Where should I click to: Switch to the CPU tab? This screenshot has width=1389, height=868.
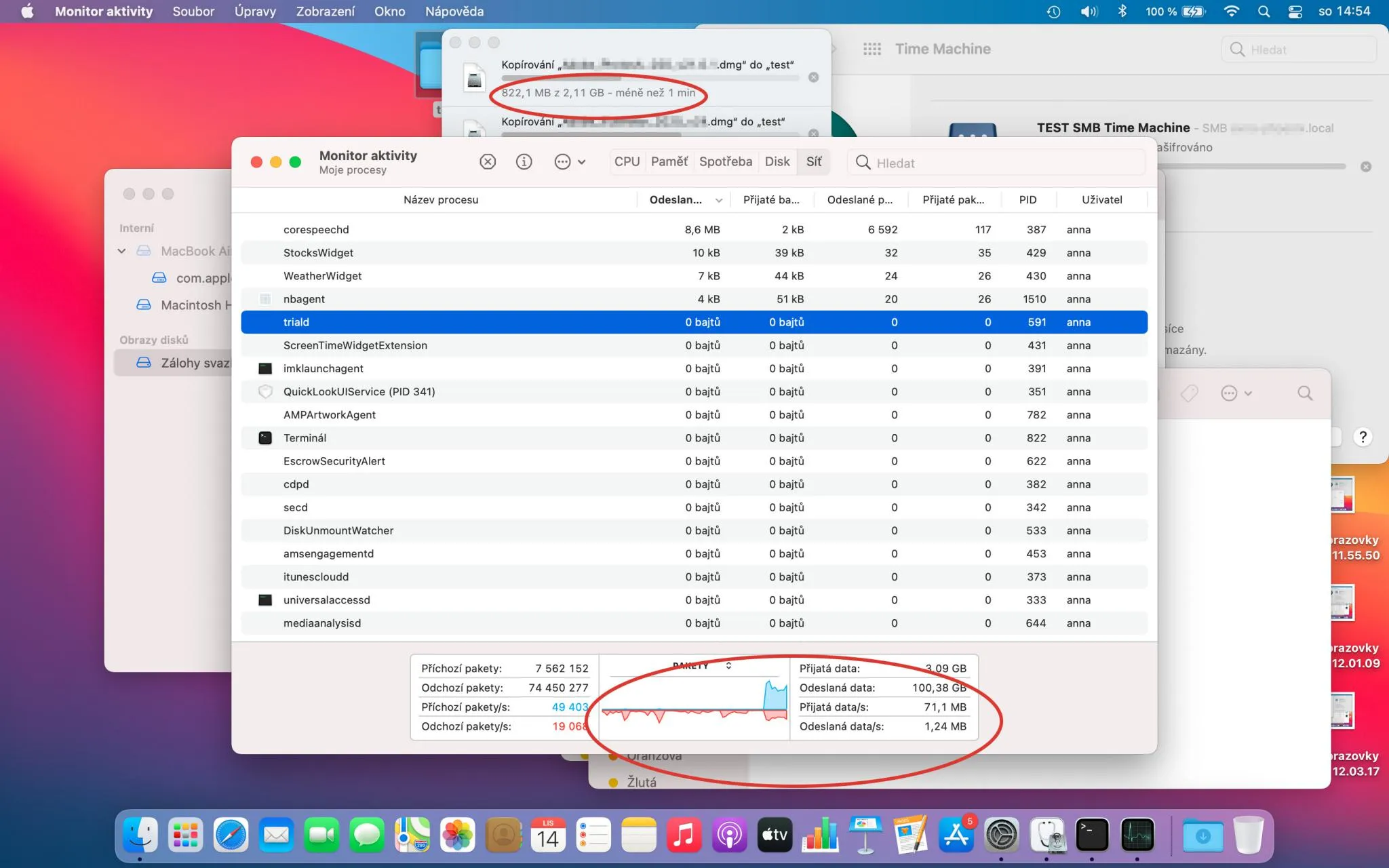tap(627, 162)
